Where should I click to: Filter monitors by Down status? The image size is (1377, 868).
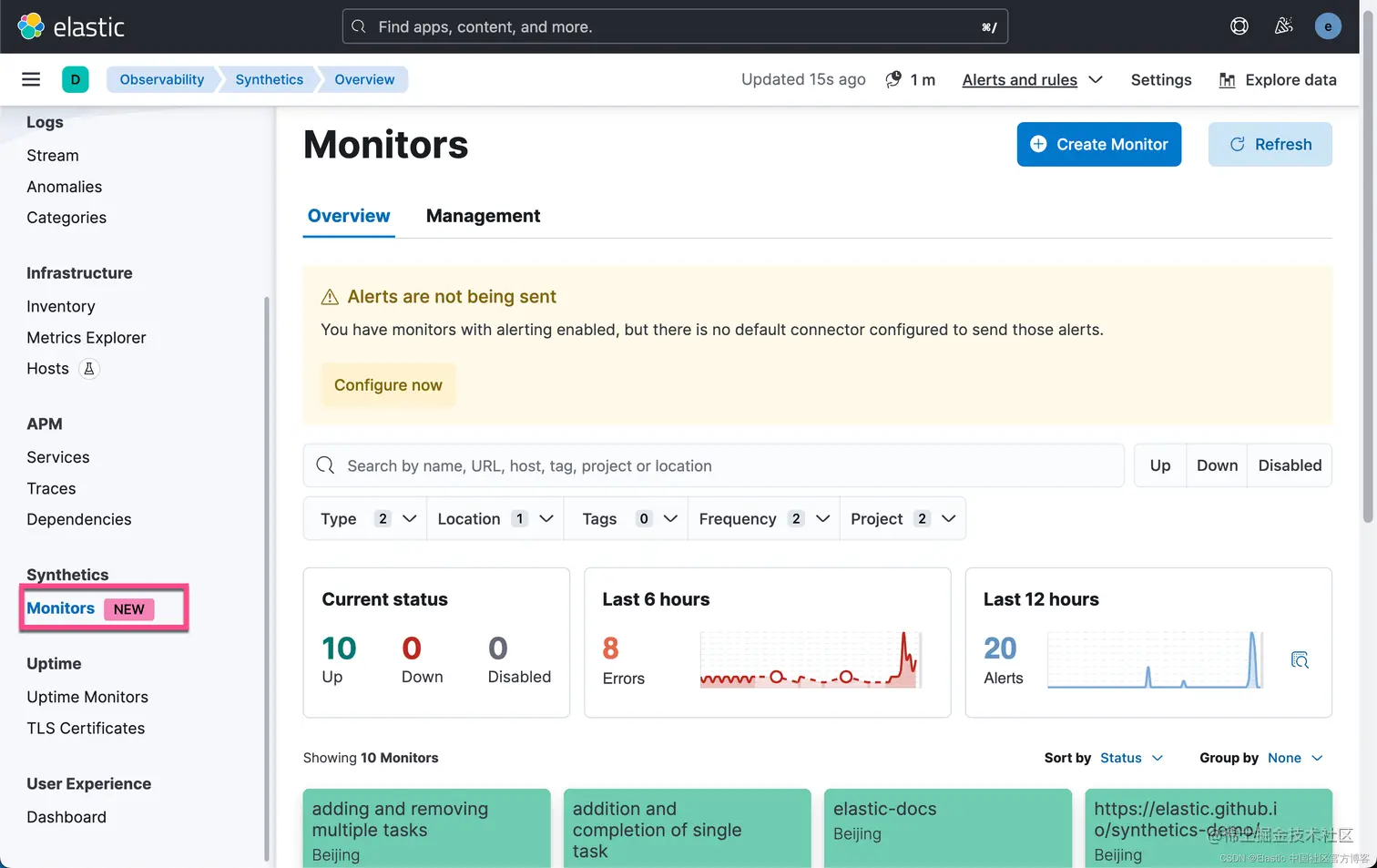pos(1217,465)
